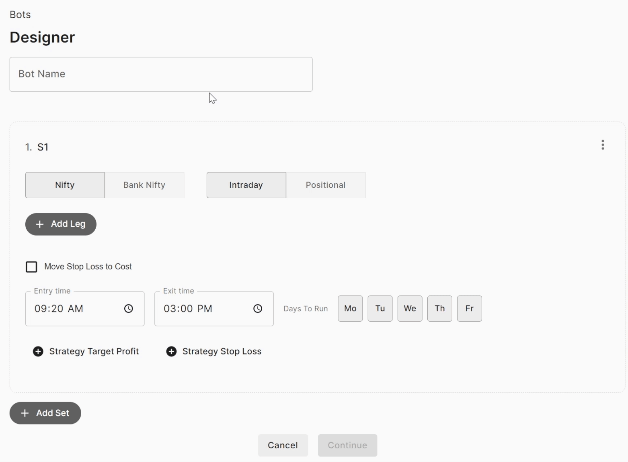The width and height of the screenshot is (628, 462).
Task: Switch to Positional trading mode
Action: 326,185
